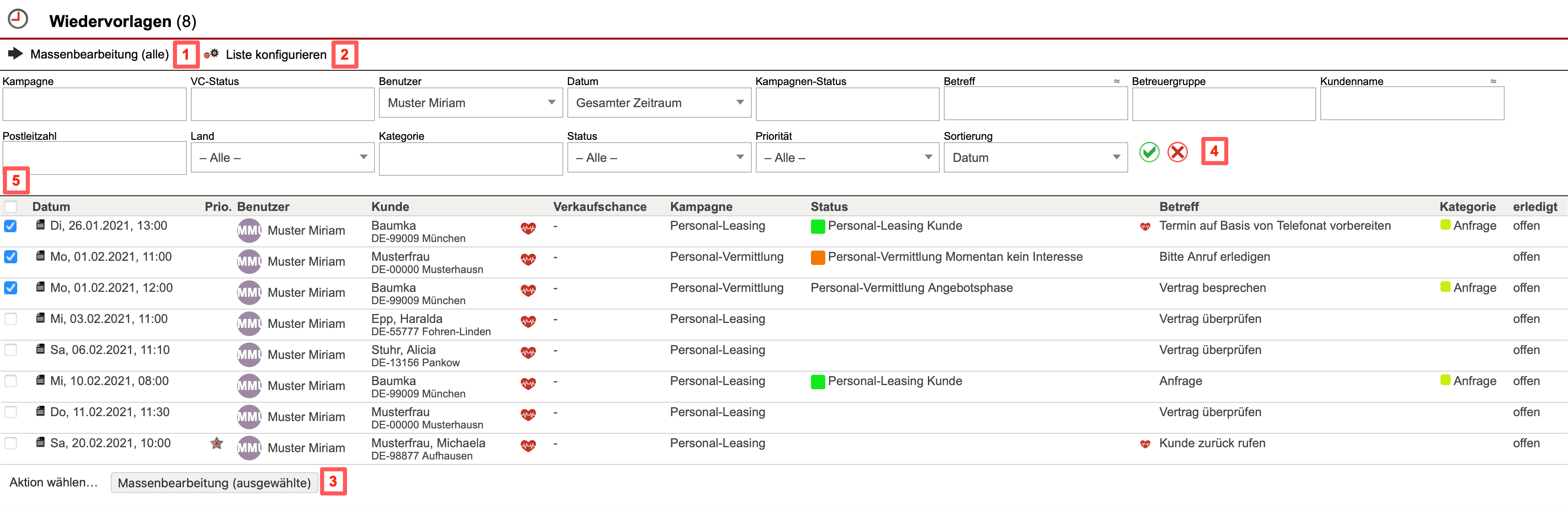
Task: Click the heart icon in the Epp, Haralda row
Action: click(x=528, y=322)
